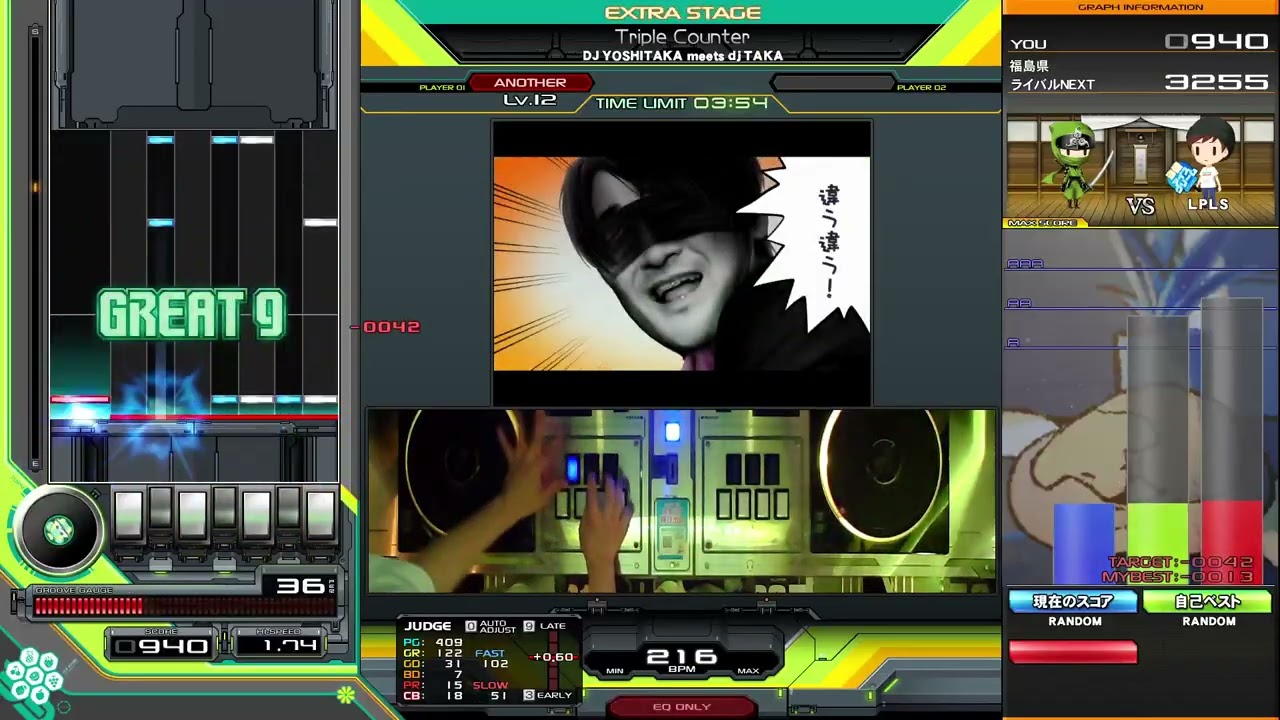1280x720 pixels.
Task: Tap the first white key under the lanes
Action: [x=128, y=517]
